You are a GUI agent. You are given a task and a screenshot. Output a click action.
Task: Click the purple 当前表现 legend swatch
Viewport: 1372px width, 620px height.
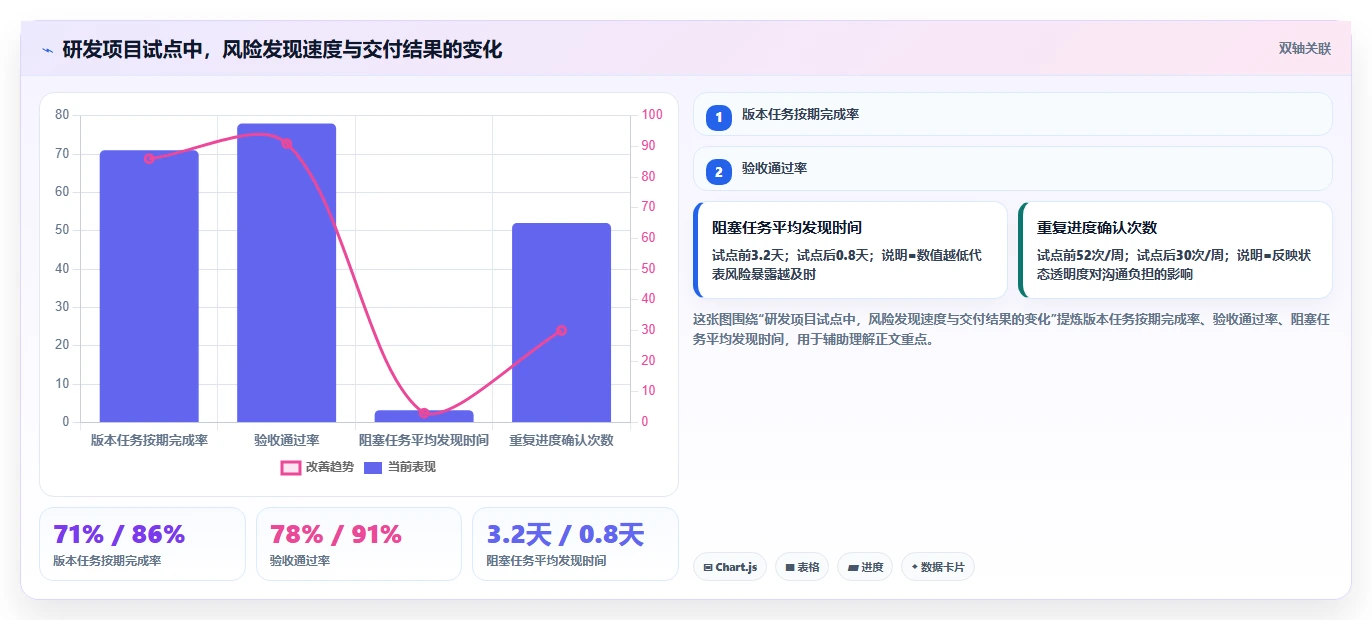coord(373,467)
